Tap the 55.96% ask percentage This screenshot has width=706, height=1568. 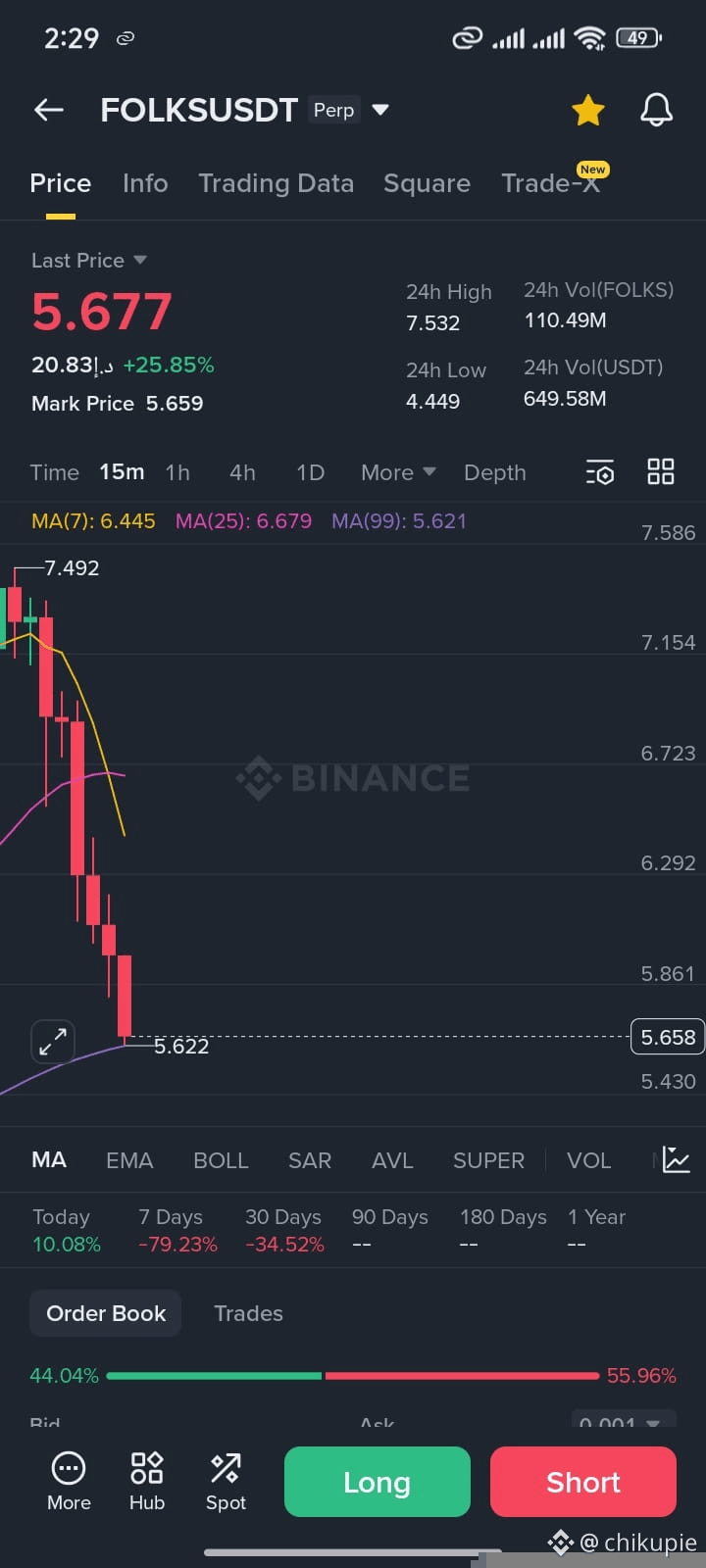click(641, 1376)
